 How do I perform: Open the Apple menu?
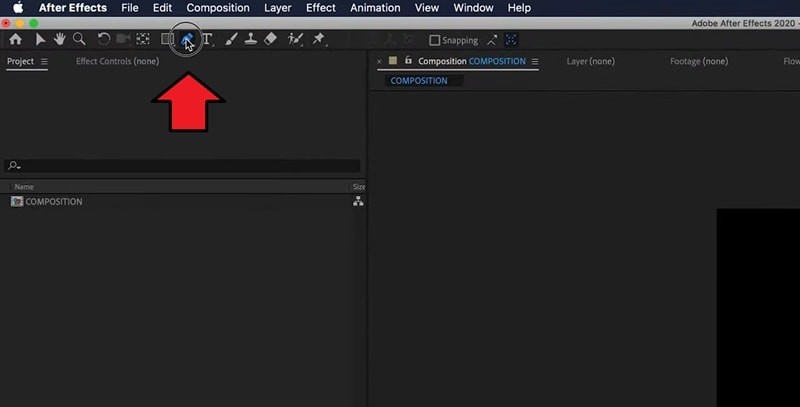coord(18,8)
